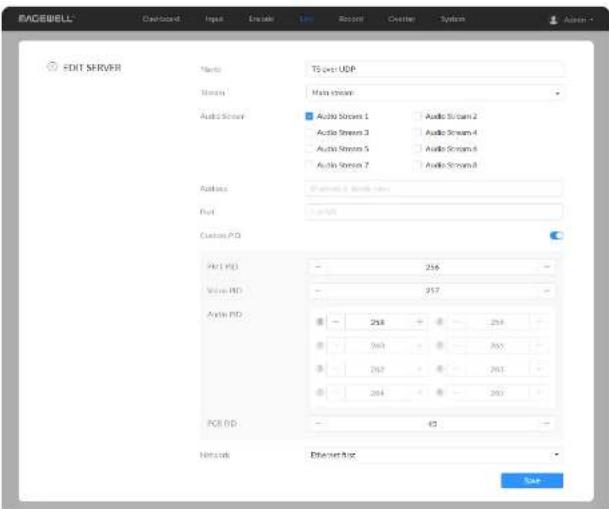
Task: Increase the PMT PID value
Action: coord(546,267)
